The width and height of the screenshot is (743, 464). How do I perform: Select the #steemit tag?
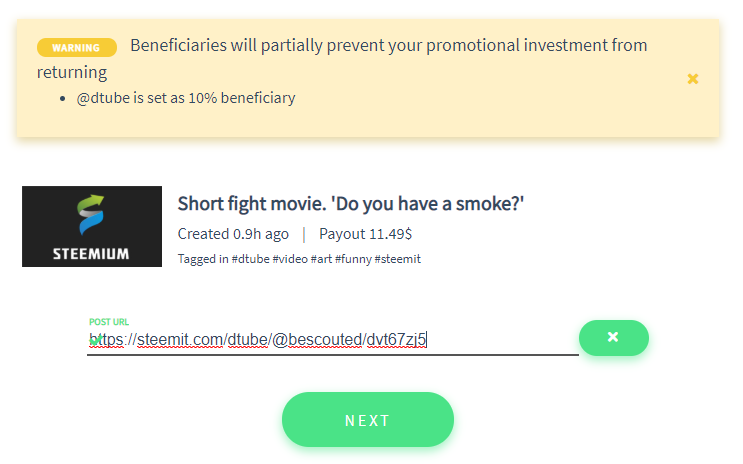[x=398, y=259]
